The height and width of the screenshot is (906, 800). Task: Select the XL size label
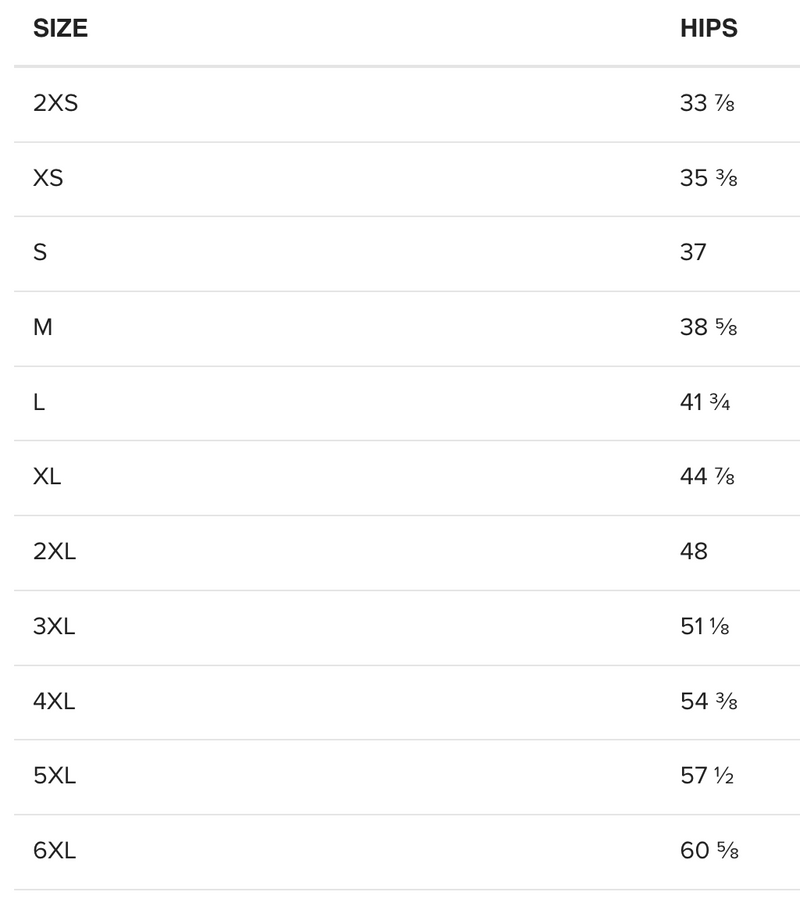click(x=47, y=477)
